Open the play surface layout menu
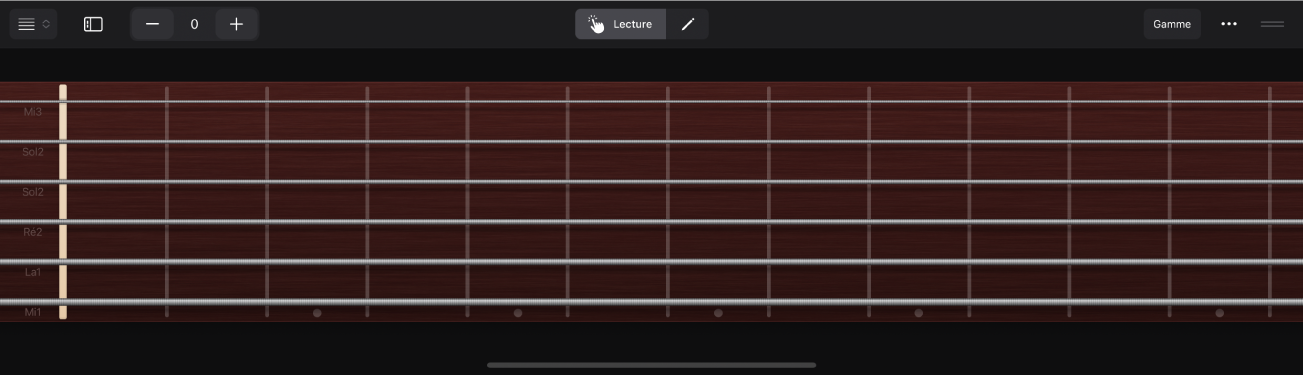 34,24
